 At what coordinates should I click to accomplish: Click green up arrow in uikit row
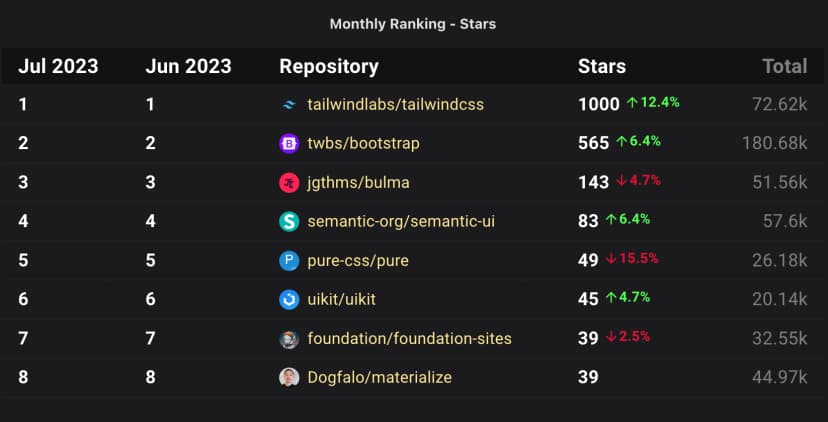pyautogui.click(x=611, y=297)
